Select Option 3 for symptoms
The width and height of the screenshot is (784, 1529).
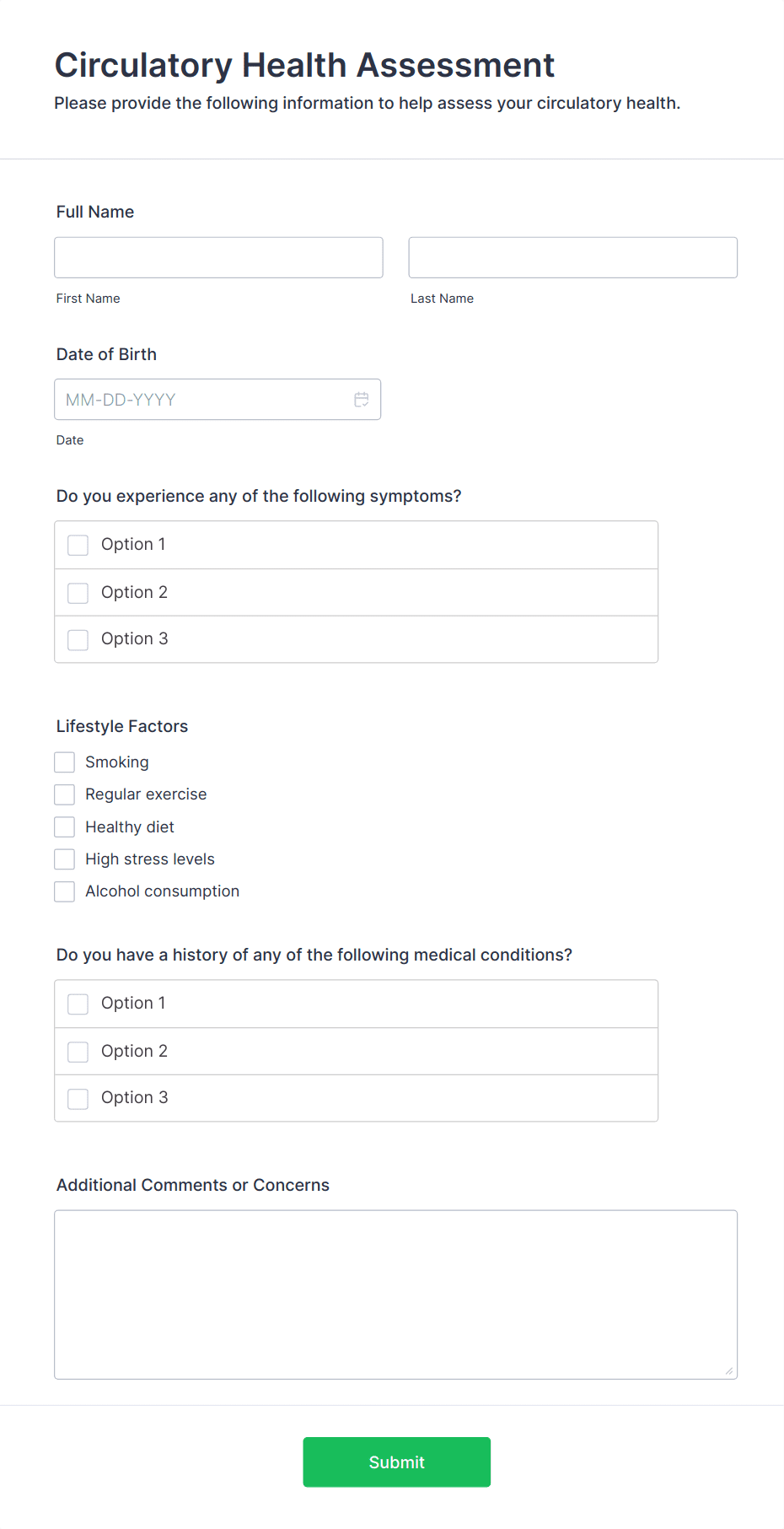tap(78, 639)
